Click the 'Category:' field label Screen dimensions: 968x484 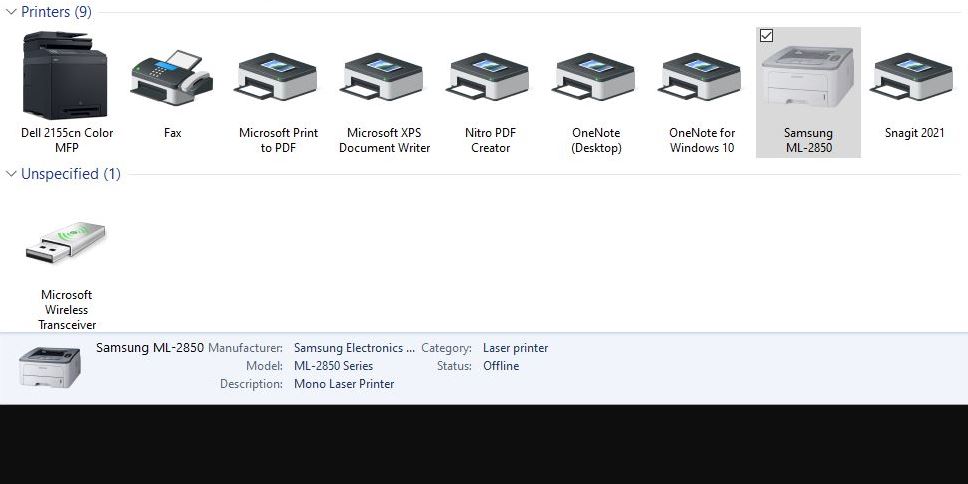tap(446, 348)
